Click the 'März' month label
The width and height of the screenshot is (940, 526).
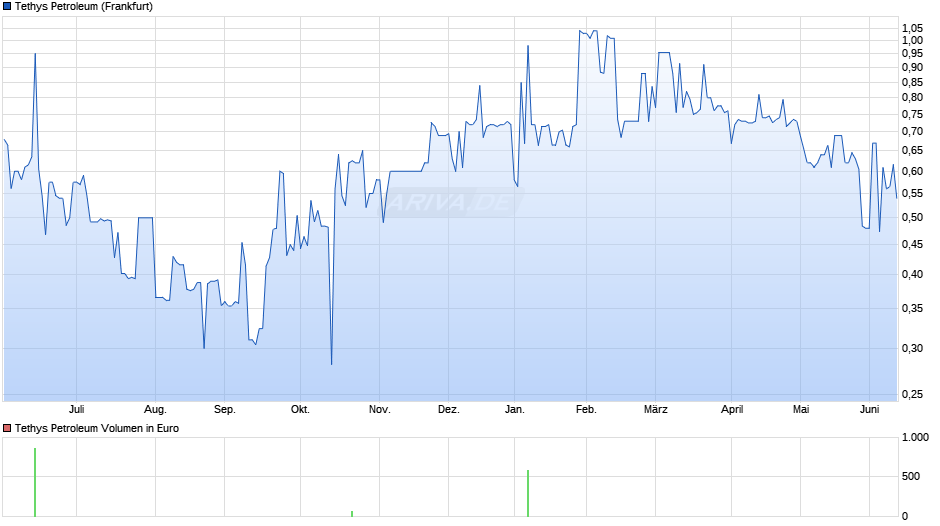pyautogui.click(x=655, y=409)
